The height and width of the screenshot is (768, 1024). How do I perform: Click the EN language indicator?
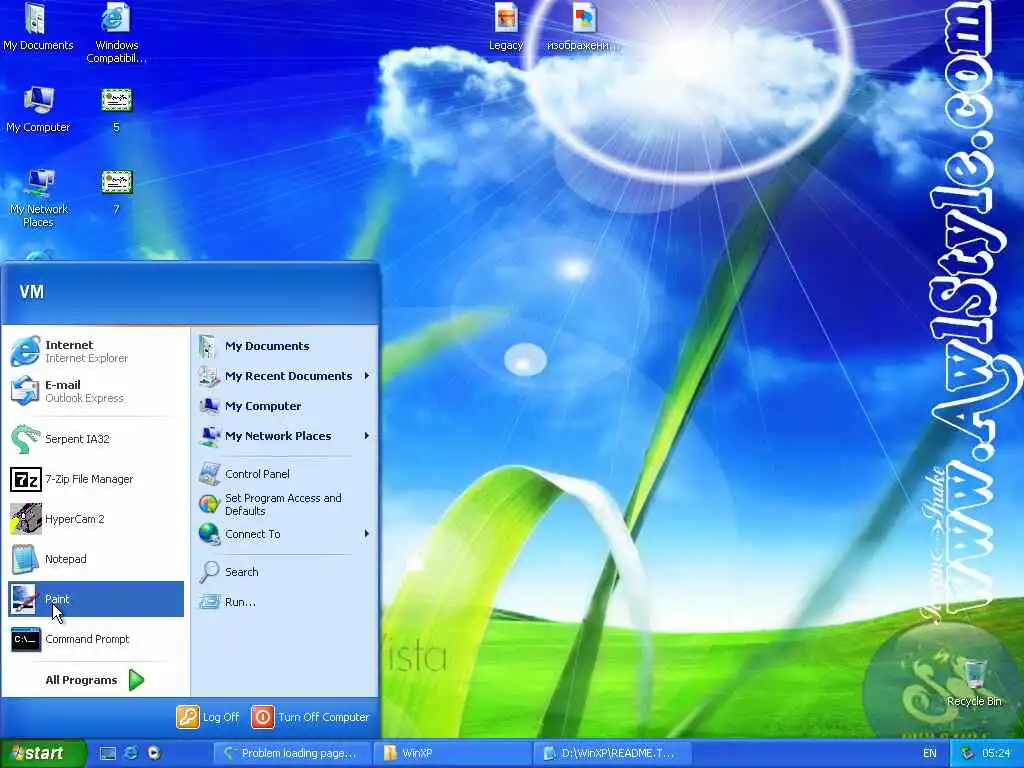point(930,753)
